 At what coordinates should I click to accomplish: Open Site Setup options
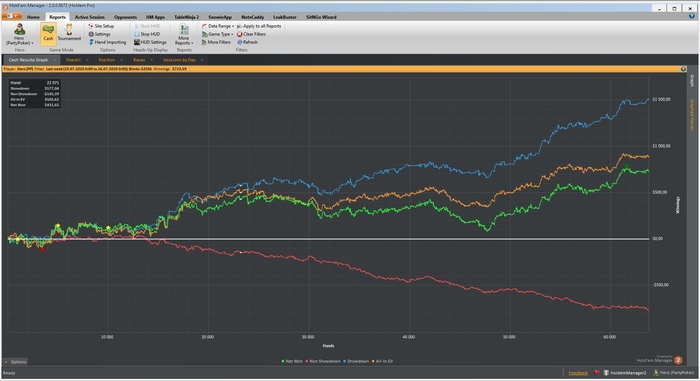click(x=101, y=26)
